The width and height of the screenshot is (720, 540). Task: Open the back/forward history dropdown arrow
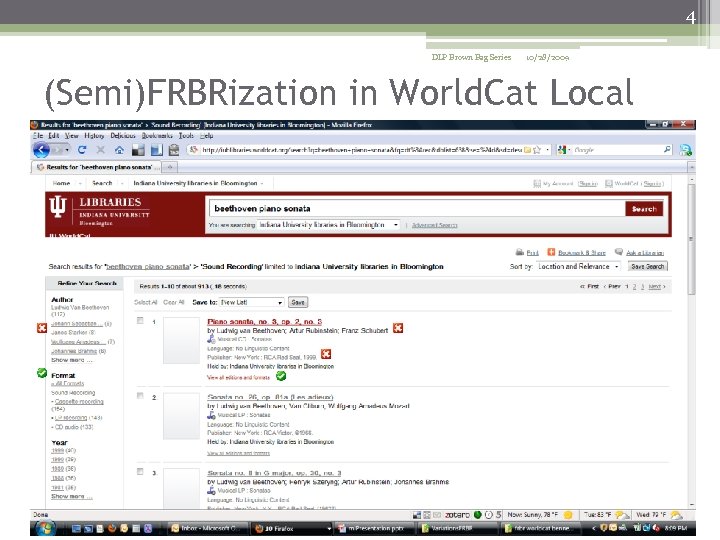(x=67, y=150)
